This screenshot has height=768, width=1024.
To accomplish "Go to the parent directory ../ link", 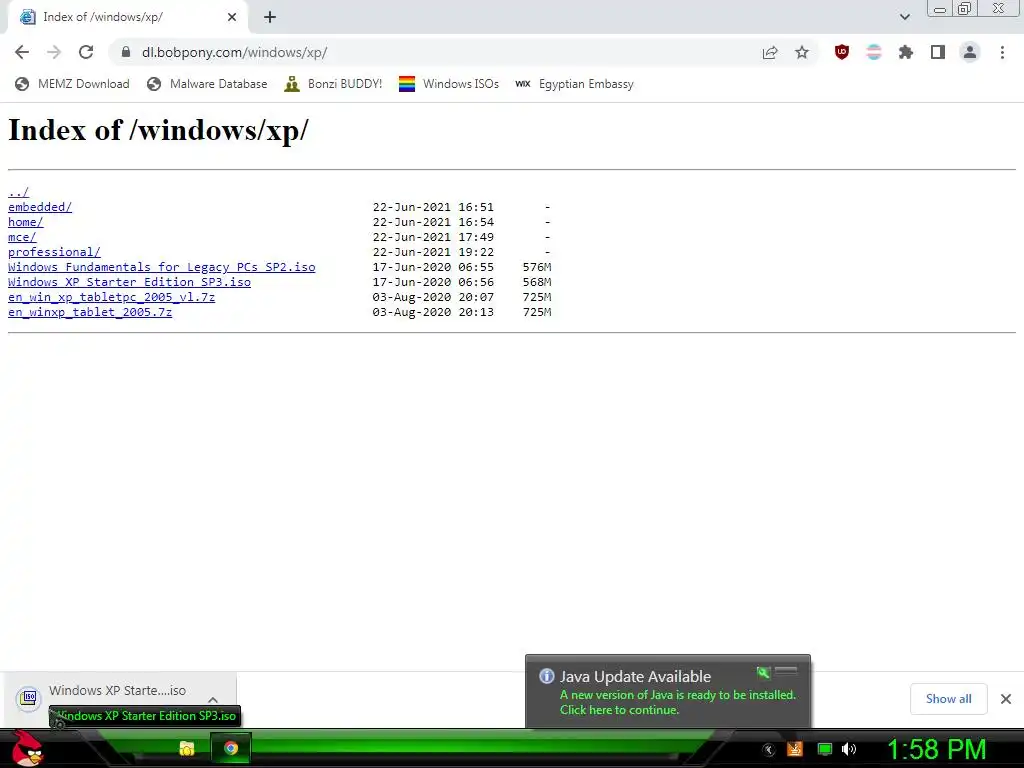I will [x=18, y=192].
